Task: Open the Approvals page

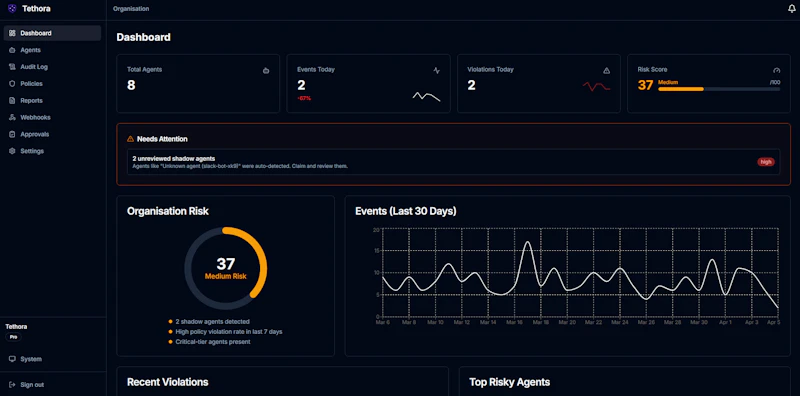Action: tap(53, 134)
